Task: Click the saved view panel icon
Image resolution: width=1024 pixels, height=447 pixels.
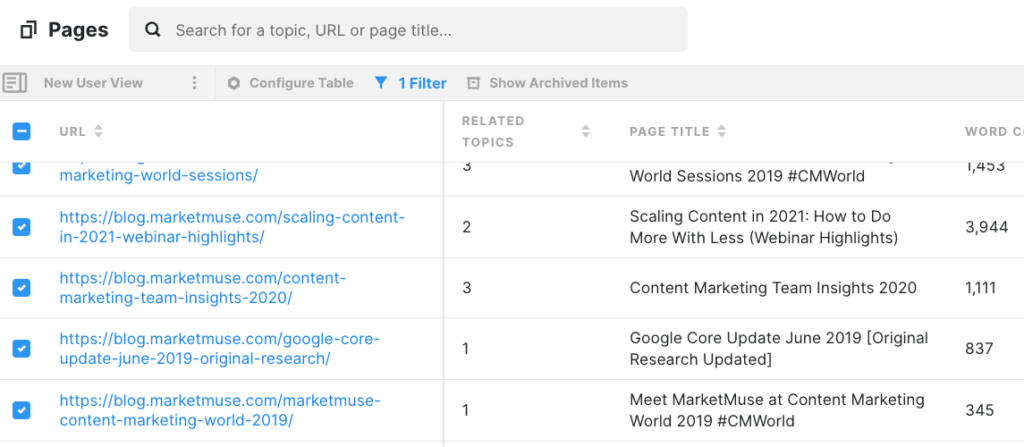Action: 14,83
